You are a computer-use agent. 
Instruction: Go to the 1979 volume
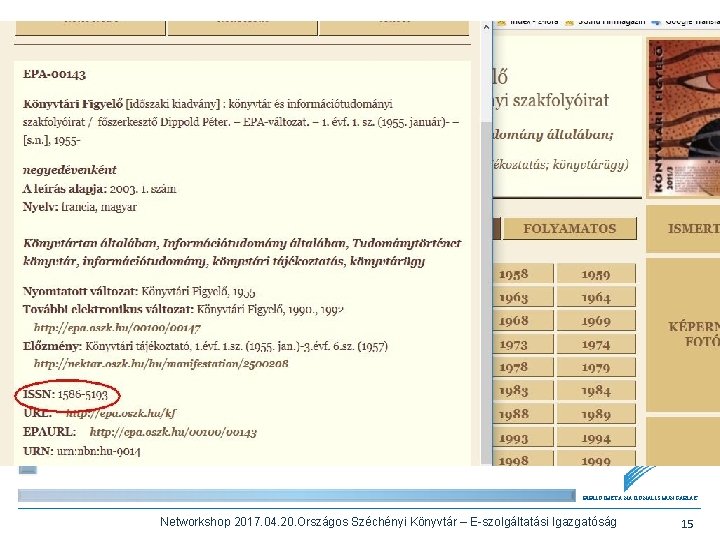tap(596, 367)
